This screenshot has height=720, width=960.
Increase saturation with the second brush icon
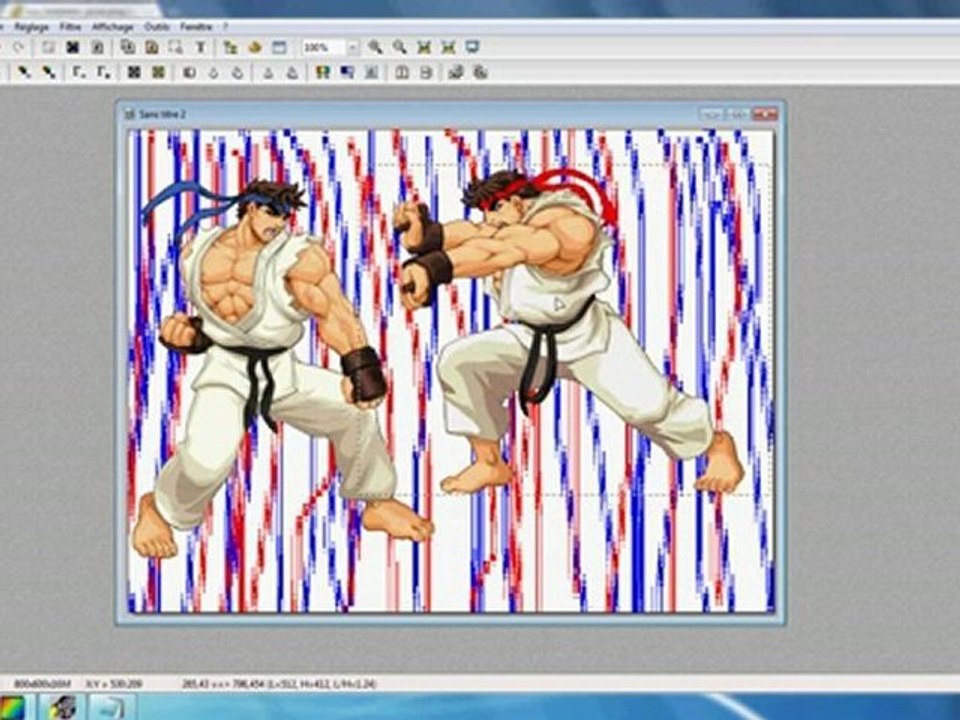coord(48,72)
